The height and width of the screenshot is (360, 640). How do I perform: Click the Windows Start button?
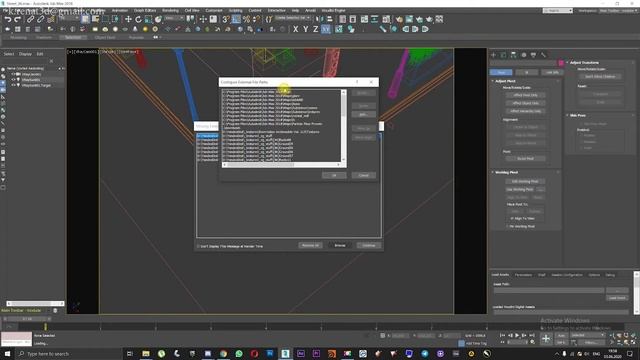[x=7, y=354]
